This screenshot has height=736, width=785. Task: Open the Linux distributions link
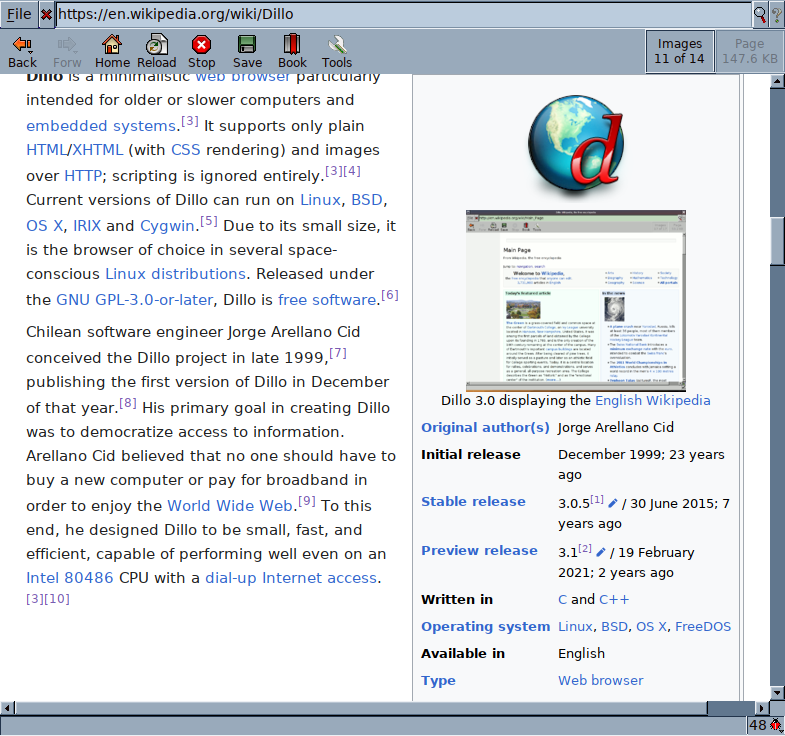tap(175, 274)
